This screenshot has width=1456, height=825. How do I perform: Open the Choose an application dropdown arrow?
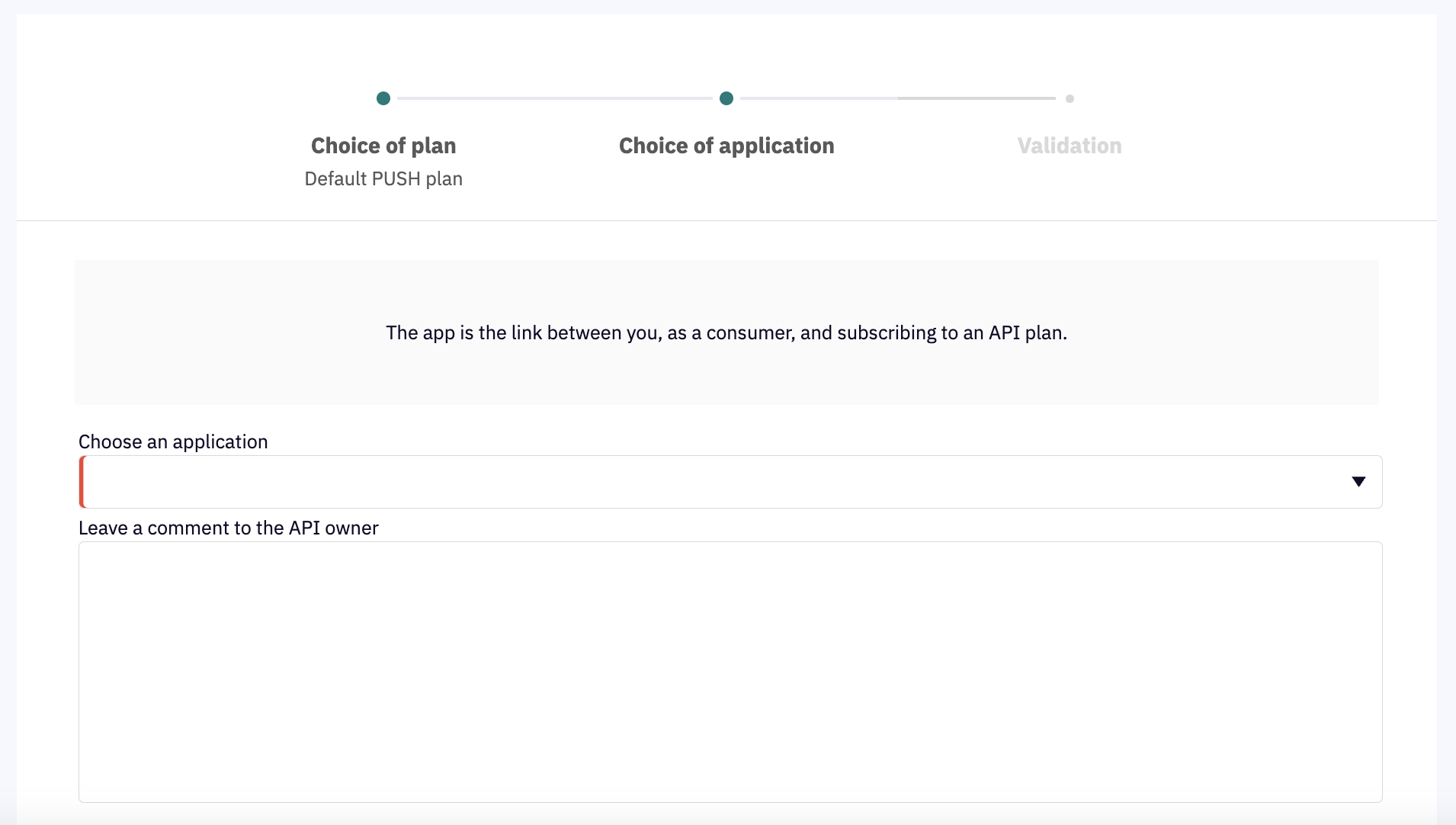[x=1358, y=481]
